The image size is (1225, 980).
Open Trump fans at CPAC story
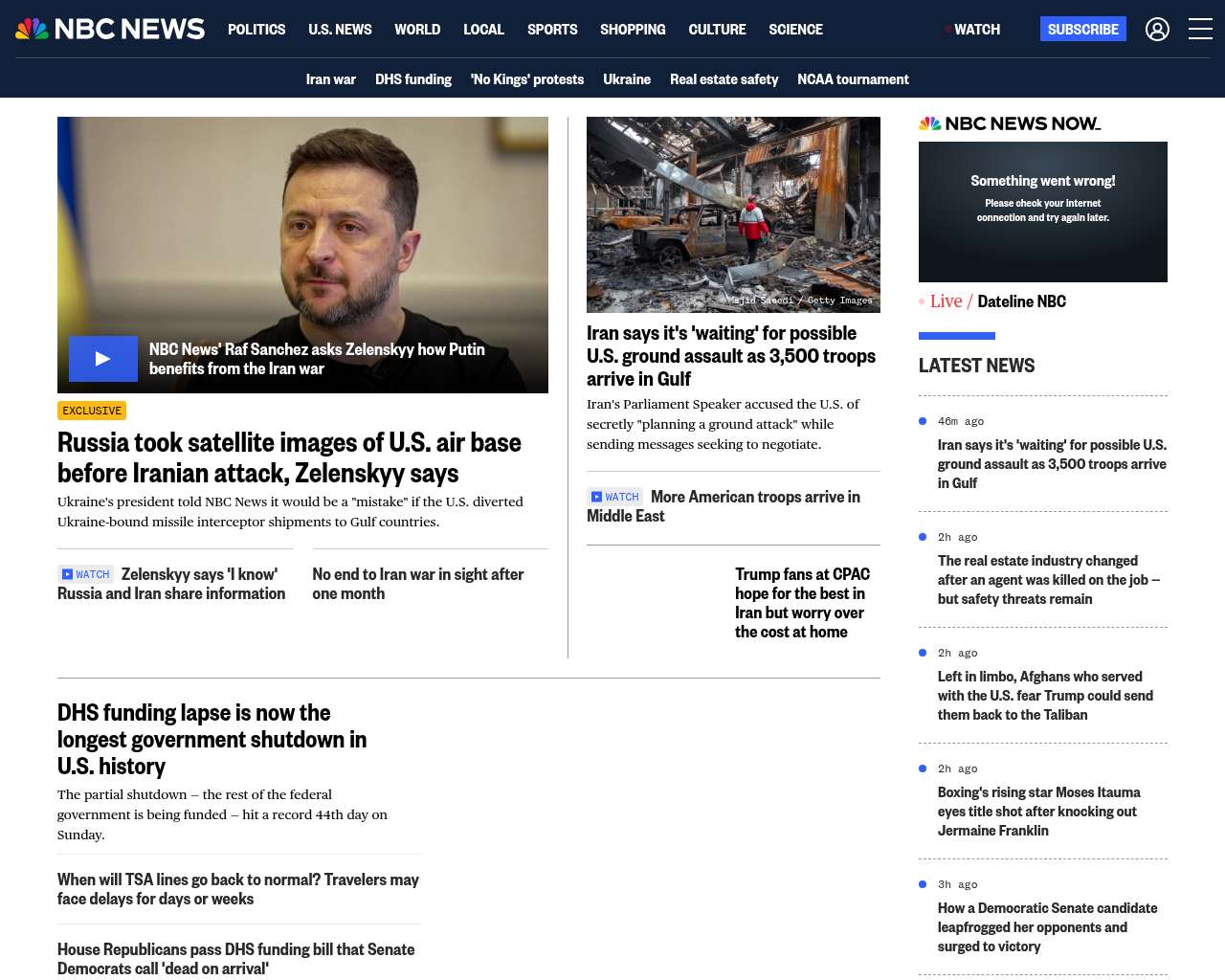tap(802, 603)
